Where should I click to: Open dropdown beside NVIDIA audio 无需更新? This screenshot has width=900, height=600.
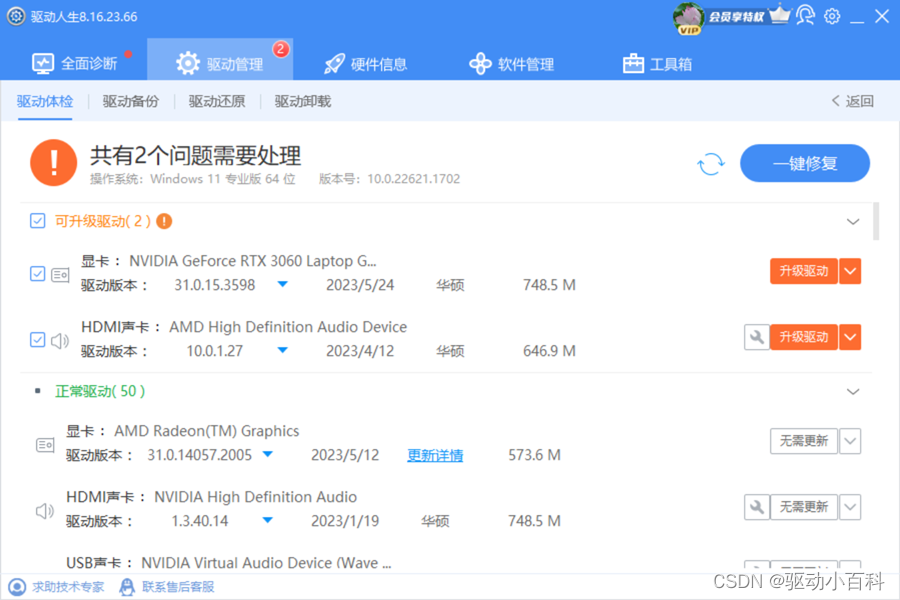coord(850,507)
